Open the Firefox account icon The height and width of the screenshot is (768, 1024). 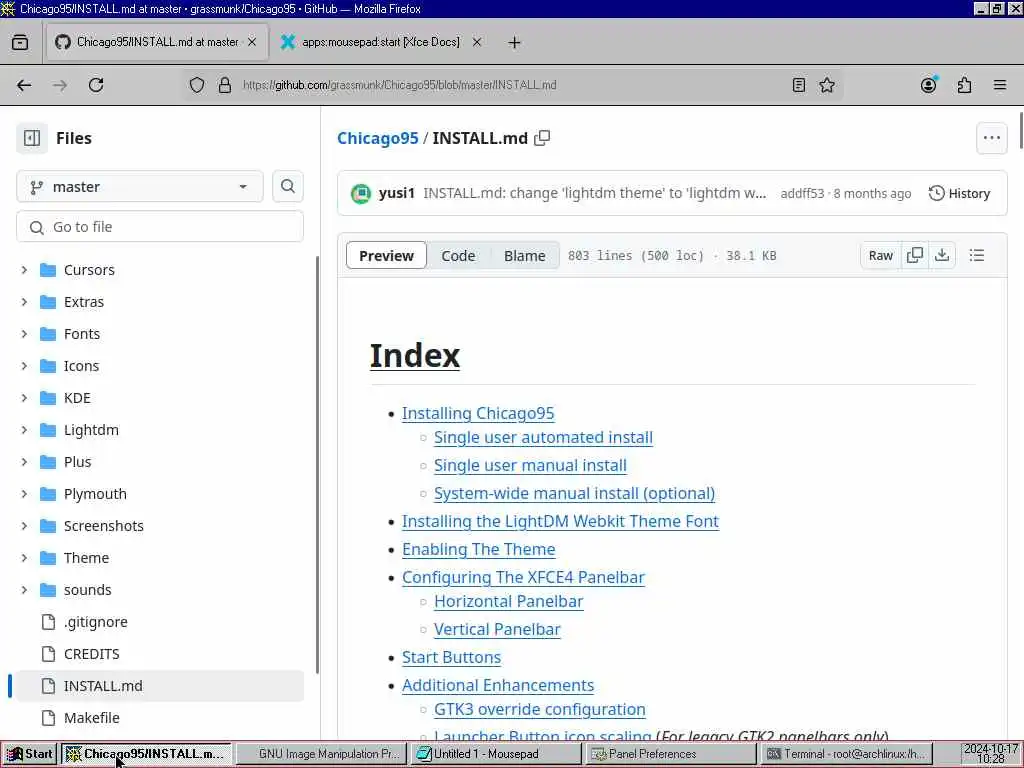click(929, 85)
